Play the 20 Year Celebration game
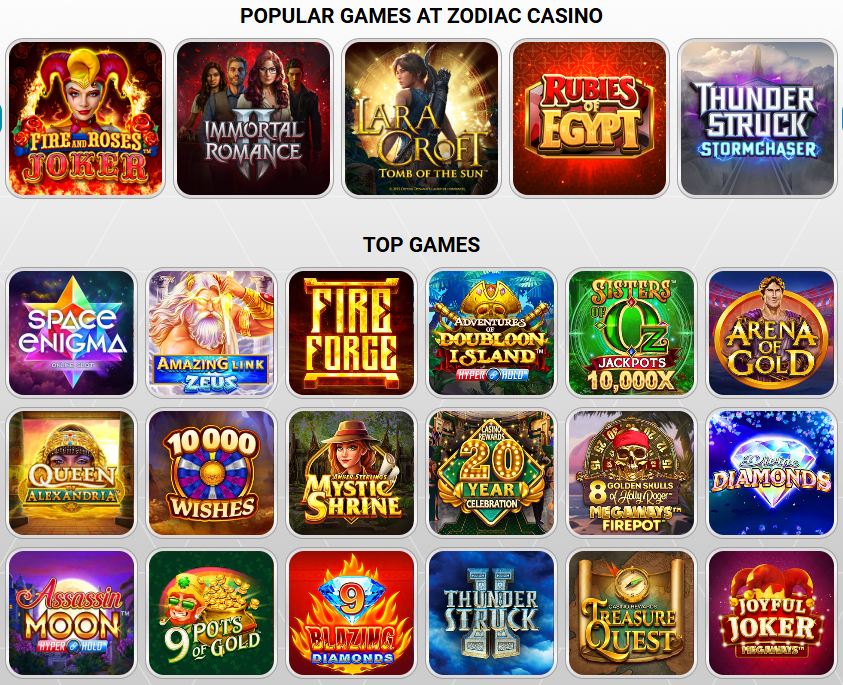Viewport: 843px width, 685px height. point(491,473)
